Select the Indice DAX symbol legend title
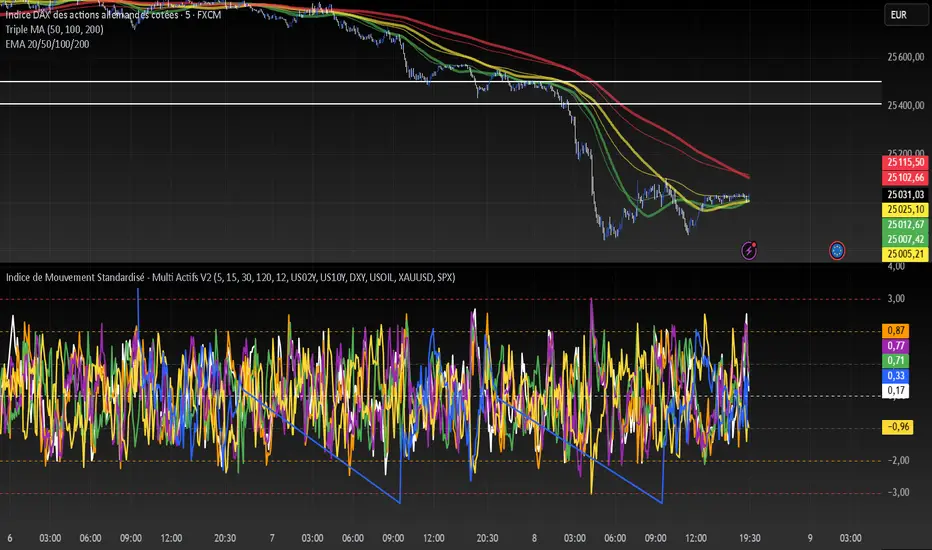 tap(113, 15)
